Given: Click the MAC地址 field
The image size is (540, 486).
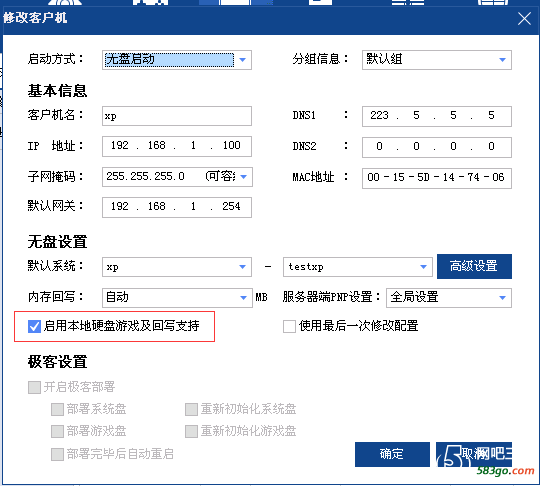Looking at the screenshot, I should 437,178.
